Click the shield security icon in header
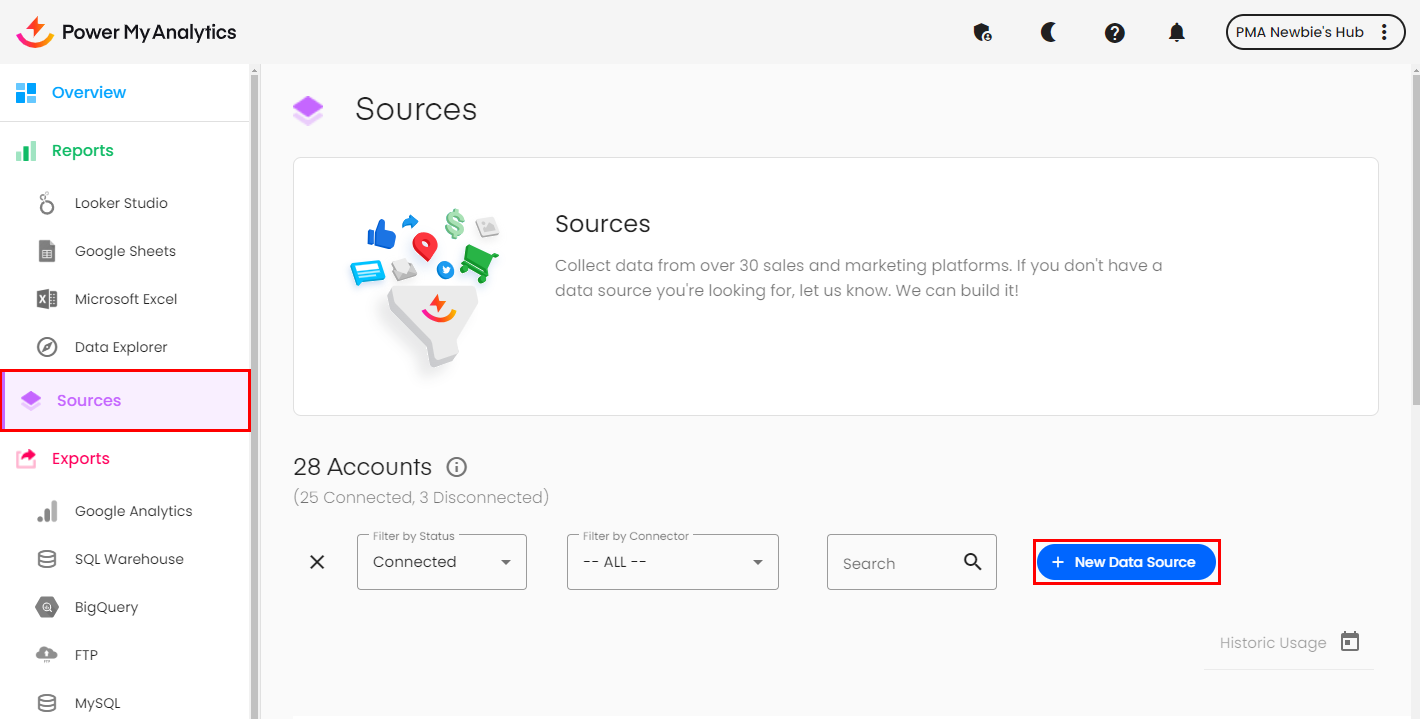The width and height of the screenshot is (1420, 719). tap(982, 32)
